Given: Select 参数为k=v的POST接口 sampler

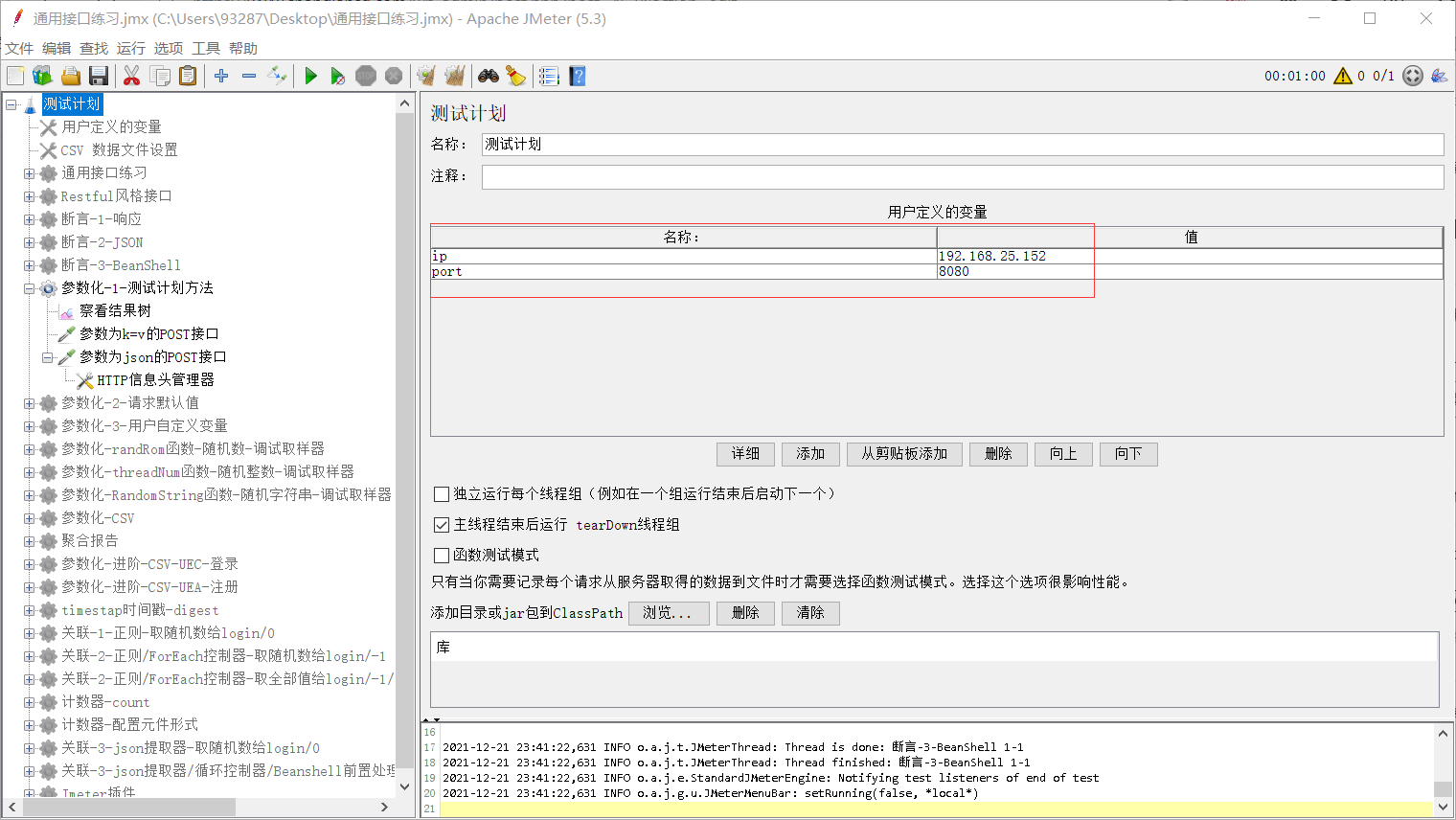Looking at the screenshot, I should [148, 334].
